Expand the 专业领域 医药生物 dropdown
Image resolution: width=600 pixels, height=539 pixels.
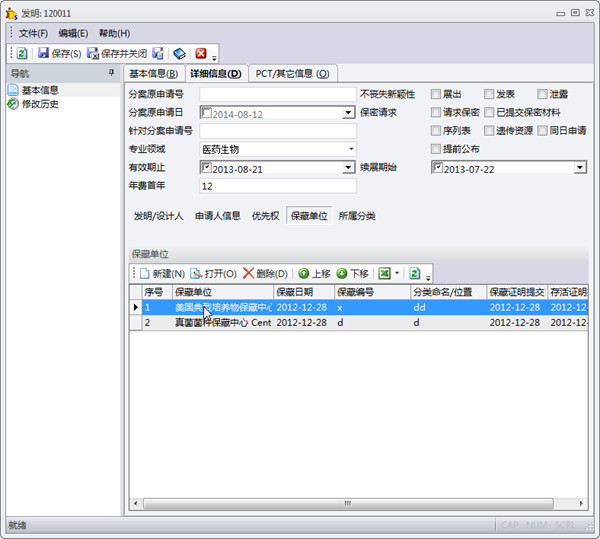[351, 149]
